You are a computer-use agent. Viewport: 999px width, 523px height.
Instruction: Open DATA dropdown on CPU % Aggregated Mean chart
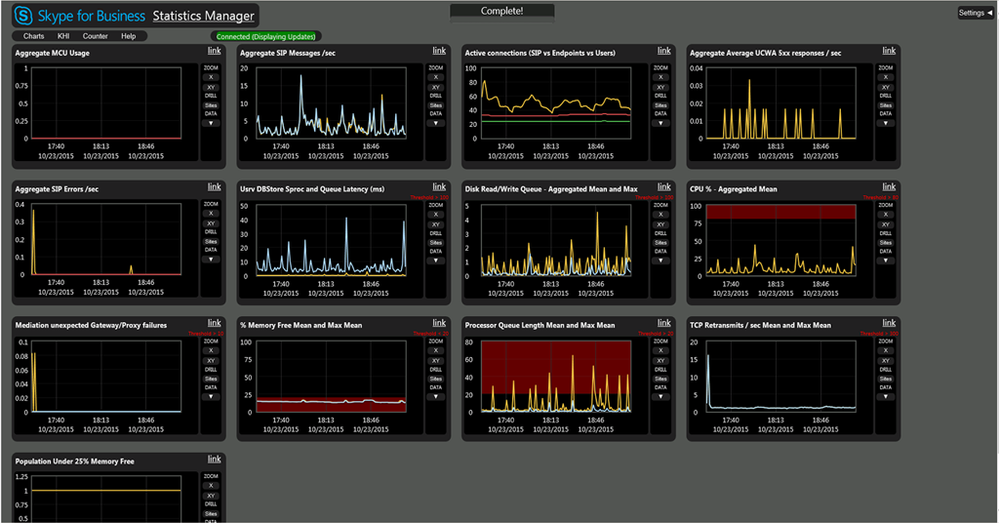886,261
